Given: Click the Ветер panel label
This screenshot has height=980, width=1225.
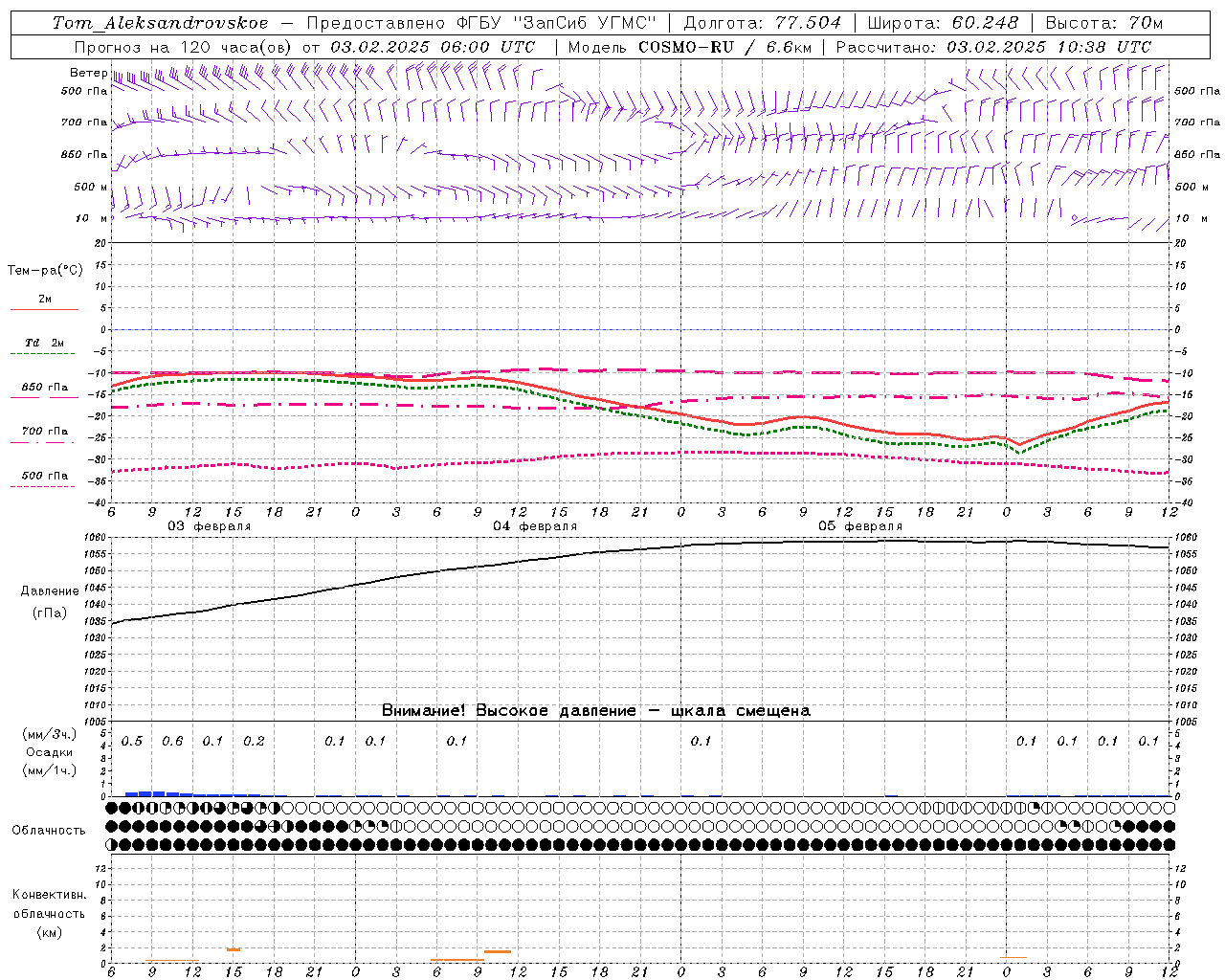Looking at the screenshot, I should coord(88,73).
